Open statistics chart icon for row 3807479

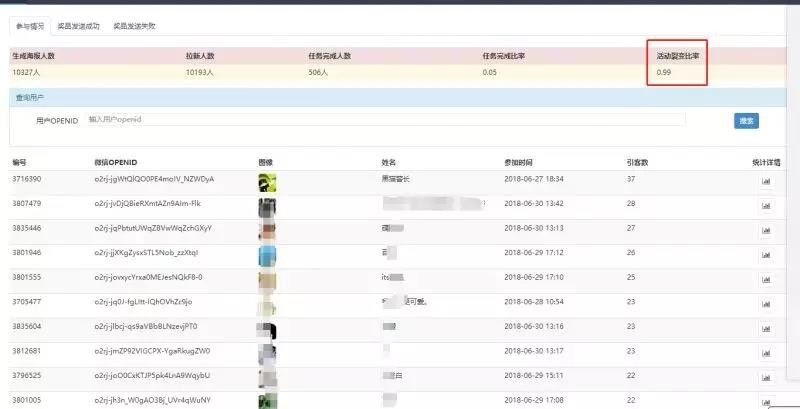pyautogui.click(x=765, y=206)
